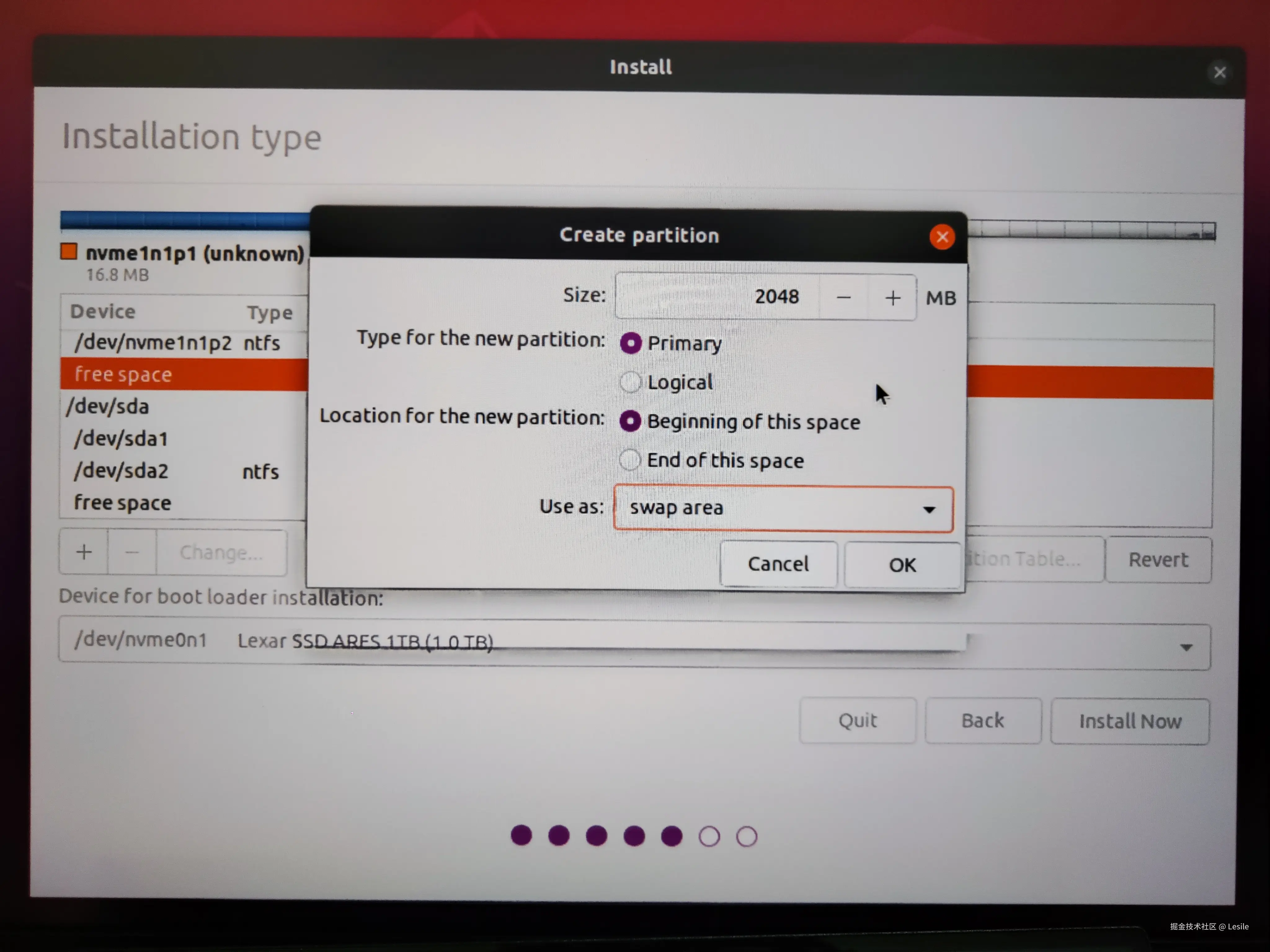Screen dimensions: 1270x952
Task: Expand the boot loader device dropdown
Action: (1186, 647)
